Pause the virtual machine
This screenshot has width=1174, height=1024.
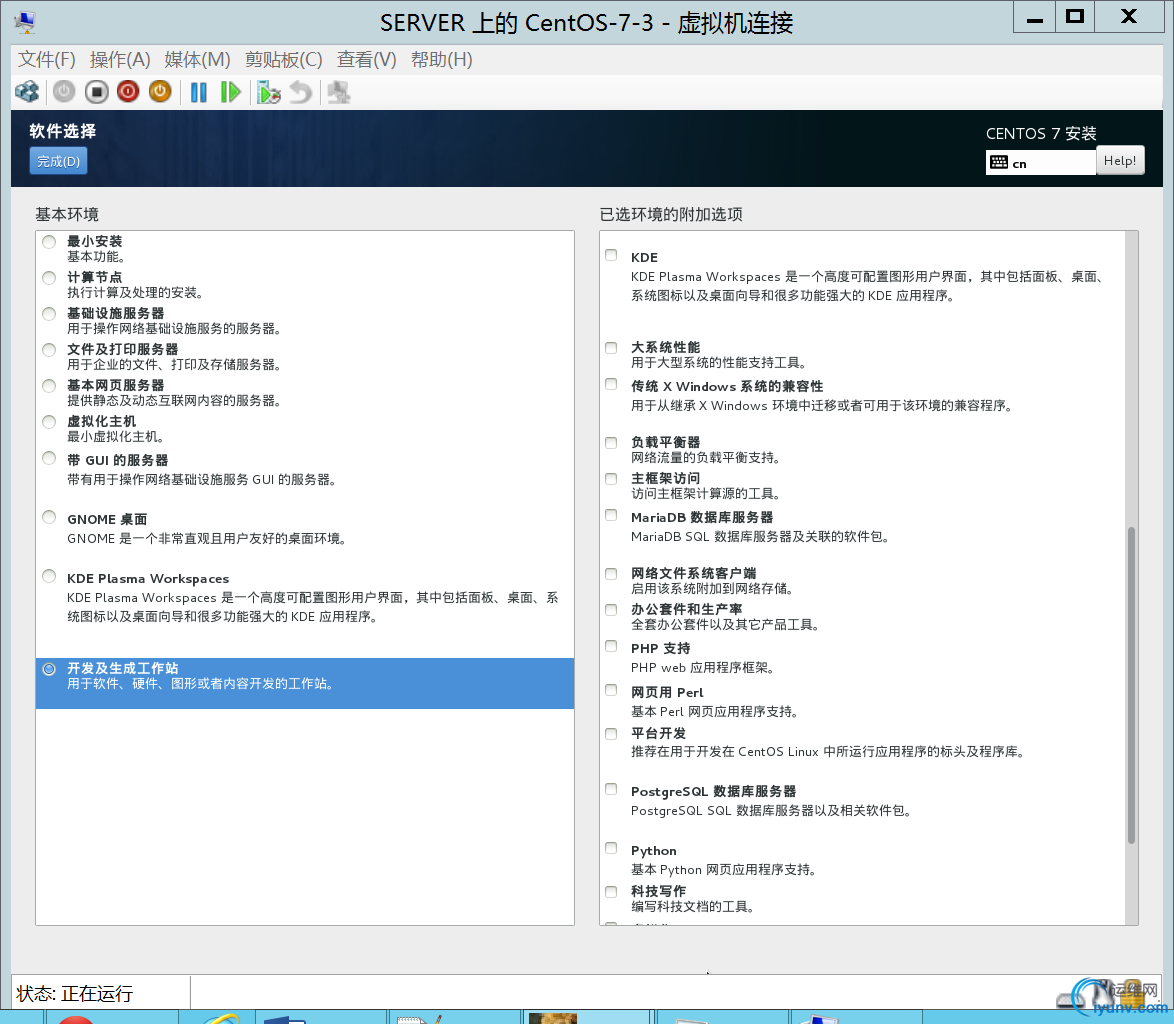point(198,92)
